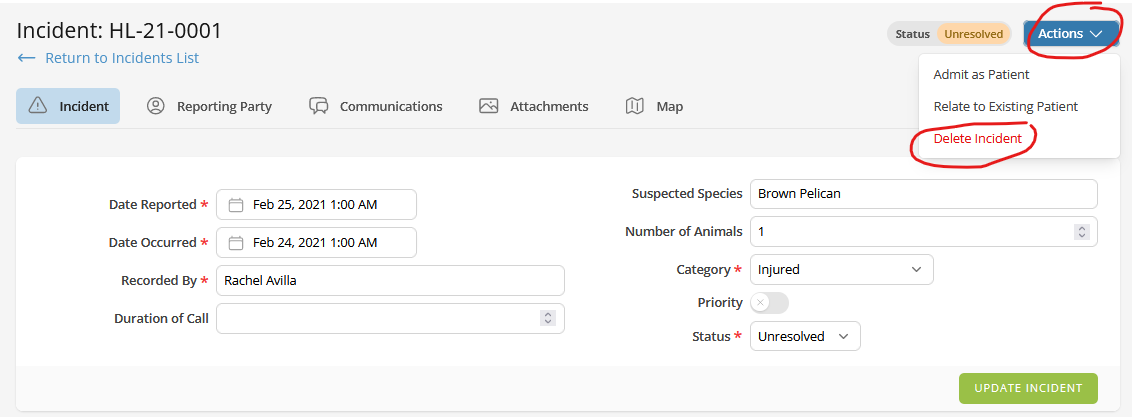Click the Date Reported calendar icon
Viewport: 1132px width, 417px height.
pos(236,205)
